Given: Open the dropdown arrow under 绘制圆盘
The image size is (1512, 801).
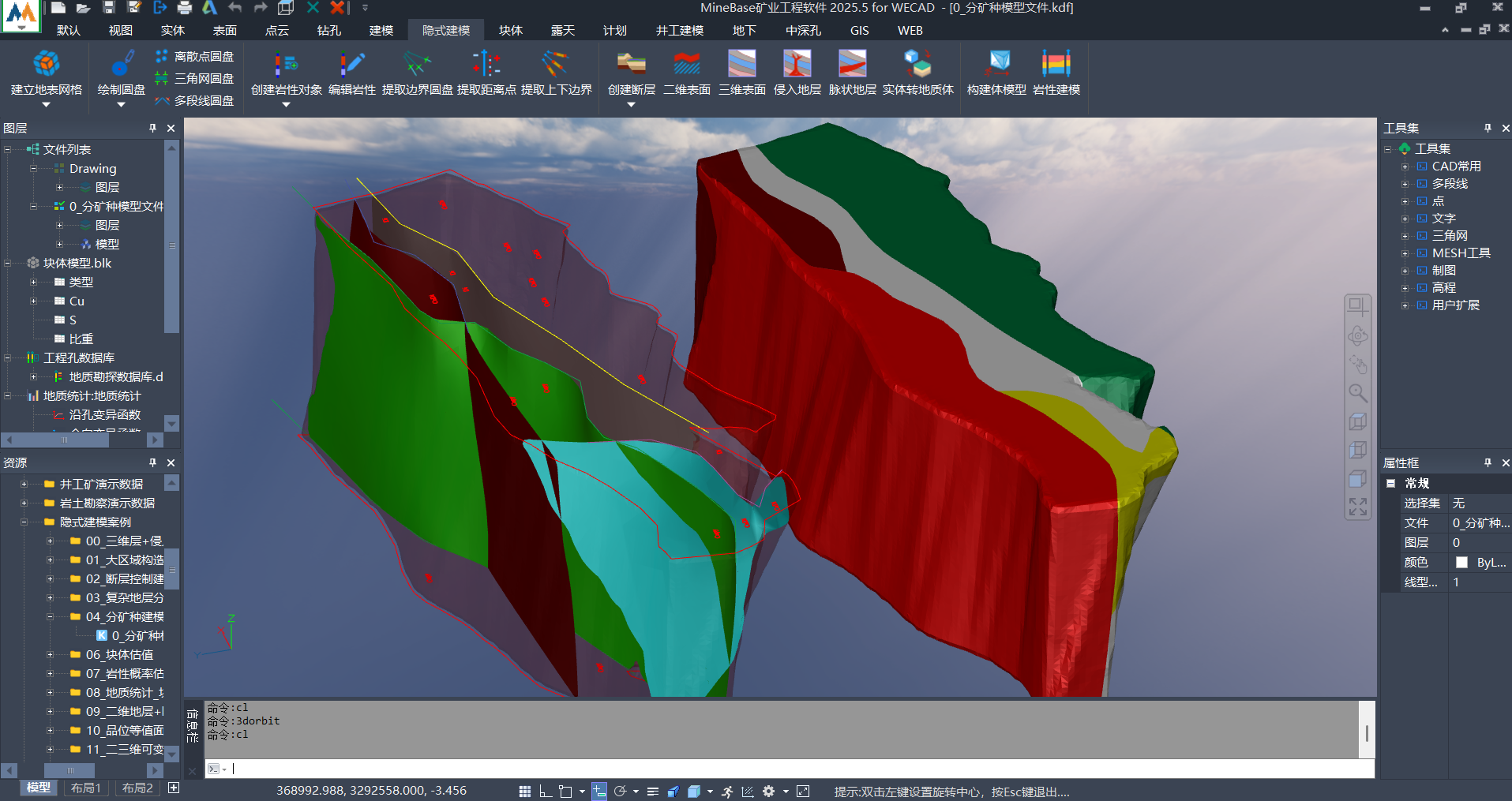Looking at the screenshot, I should point(121,104).
